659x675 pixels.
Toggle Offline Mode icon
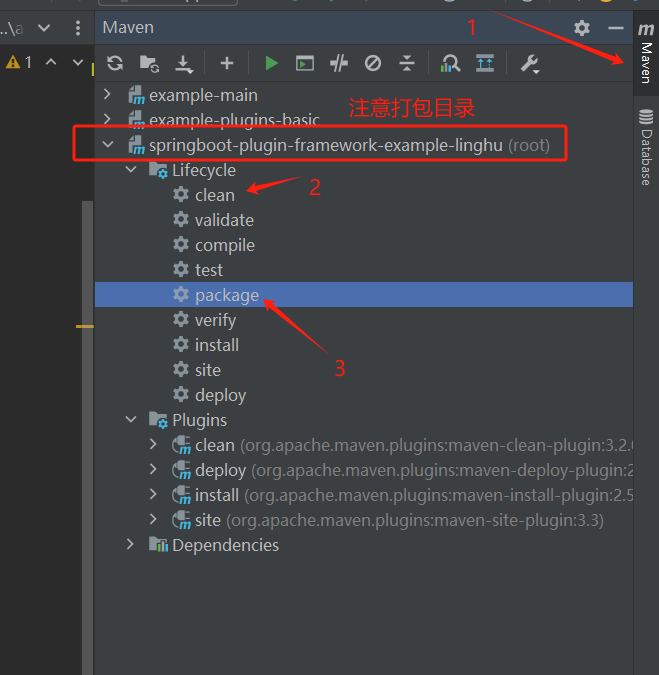[x=339, y=64]
